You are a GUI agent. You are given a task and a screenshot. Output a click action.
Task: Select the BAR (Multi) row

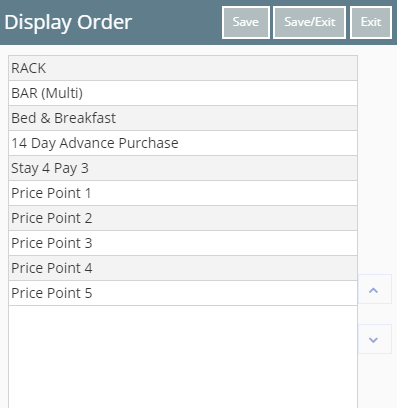click(183, 93)
